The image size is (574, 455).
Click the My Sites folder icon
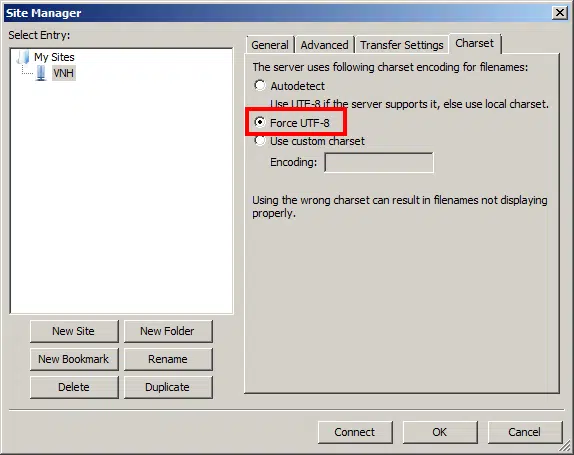pos(23,57)
